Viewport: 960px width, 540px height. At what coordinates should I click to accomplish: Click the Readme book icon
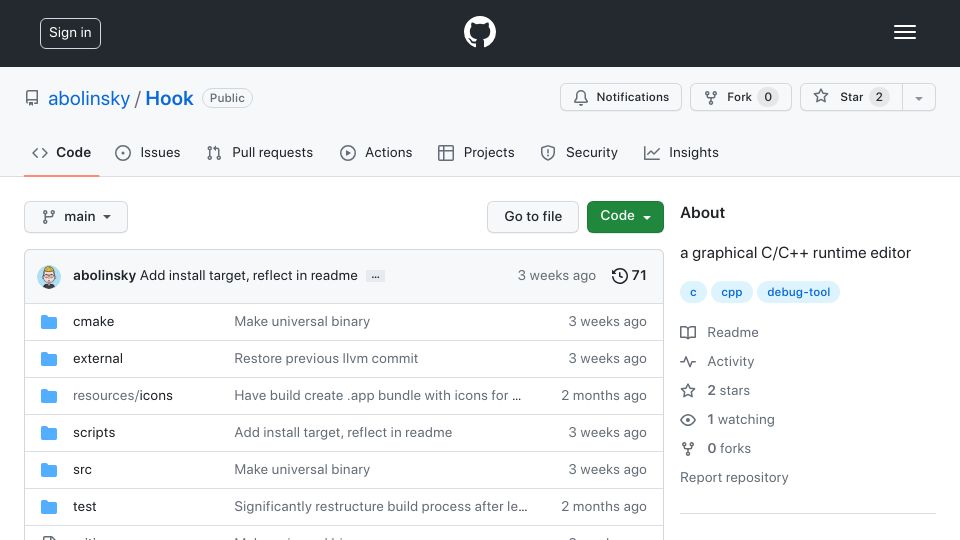point(688,332)
